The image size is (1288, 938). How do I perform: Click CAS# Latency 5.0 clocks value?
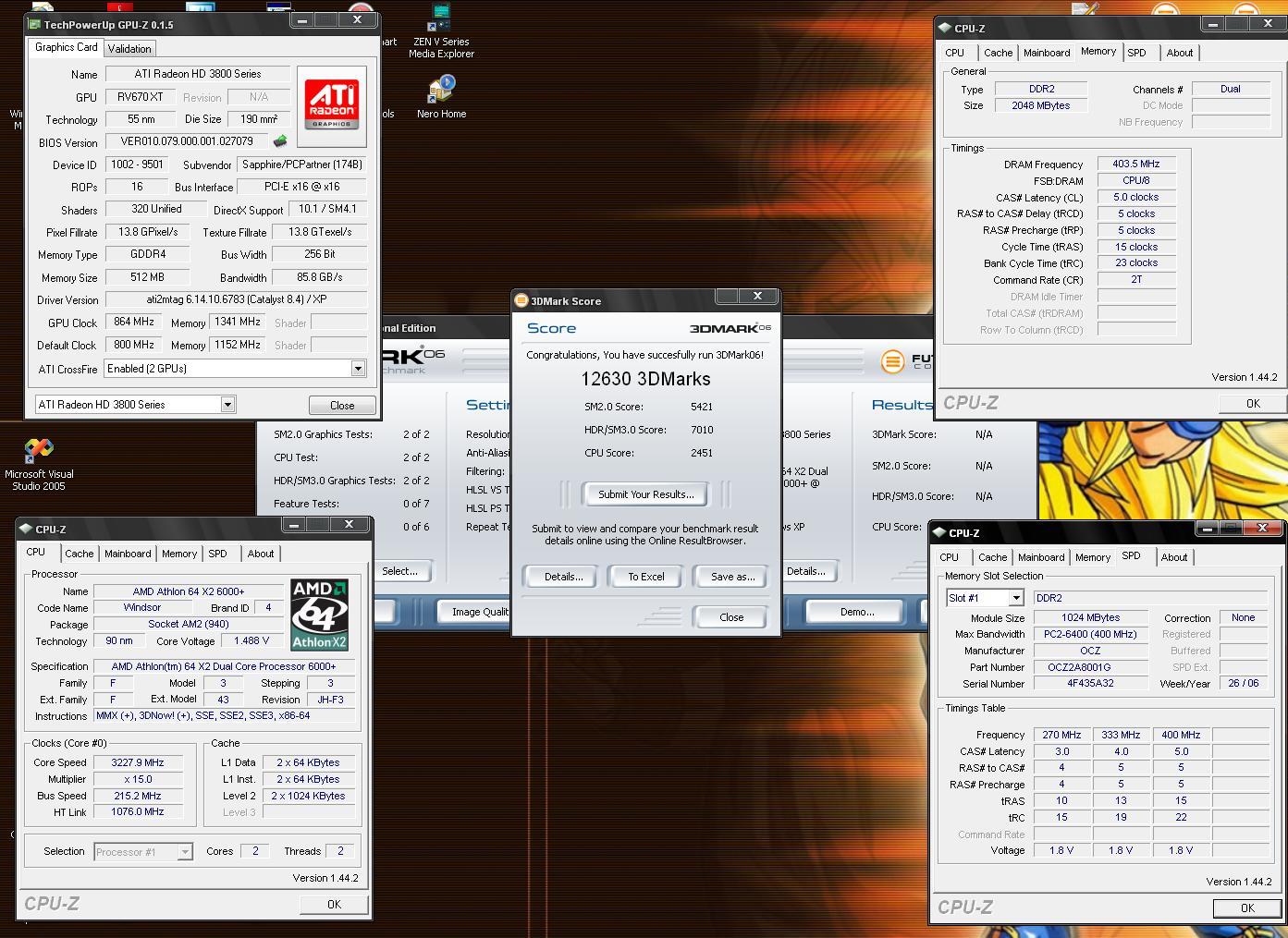[x=1136, y=197]
